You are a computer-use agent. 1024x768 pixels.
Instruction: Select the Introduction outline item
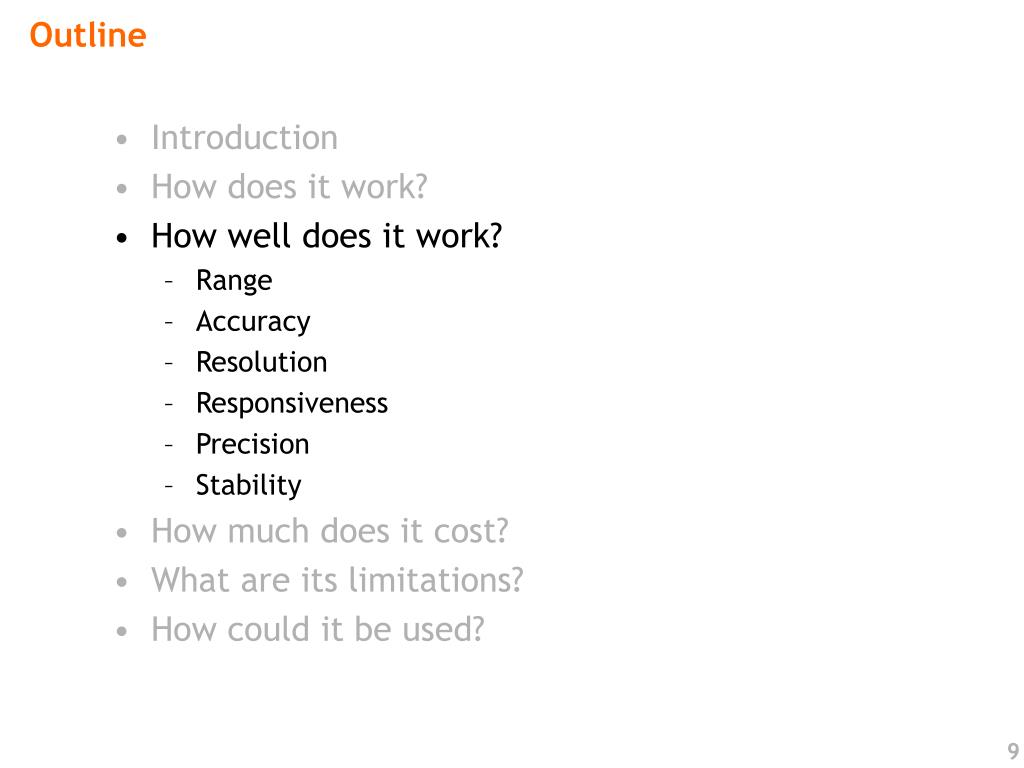click(x=244, y=138)
